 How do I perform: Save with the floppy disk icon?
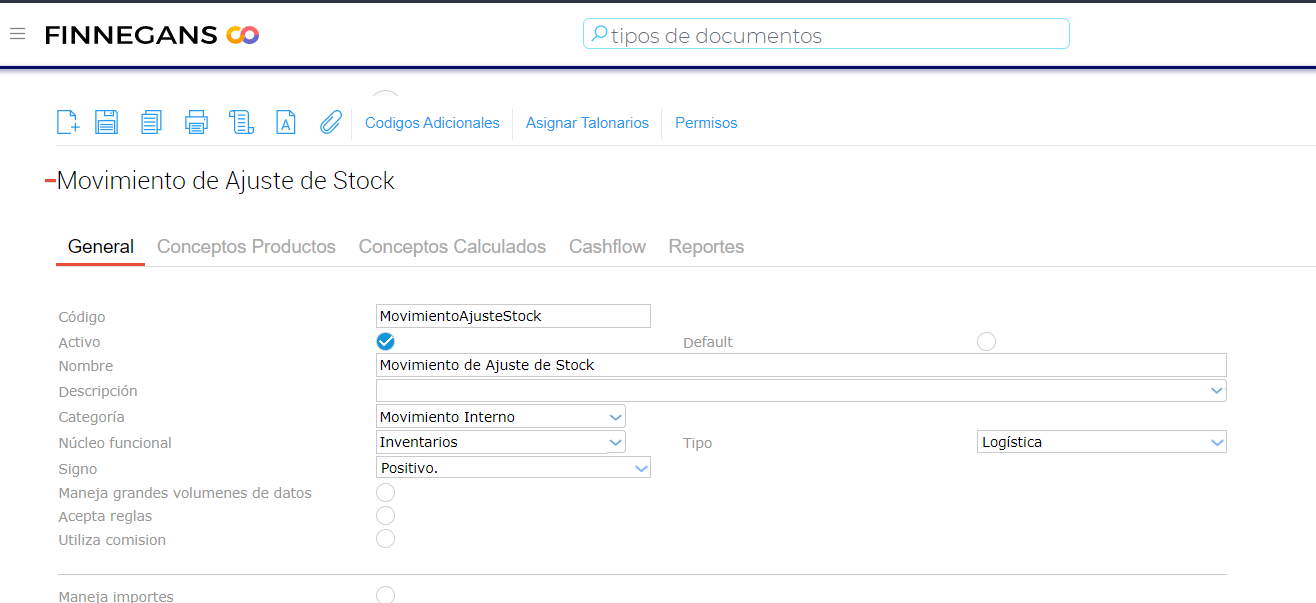(x=106, y=122)
